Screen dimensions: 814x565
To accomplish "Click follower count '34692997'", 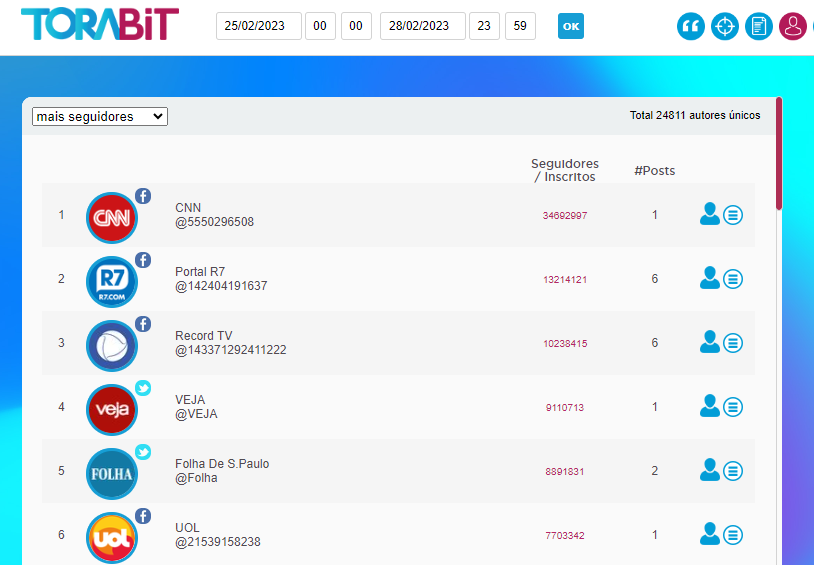I will coord(565,216).
